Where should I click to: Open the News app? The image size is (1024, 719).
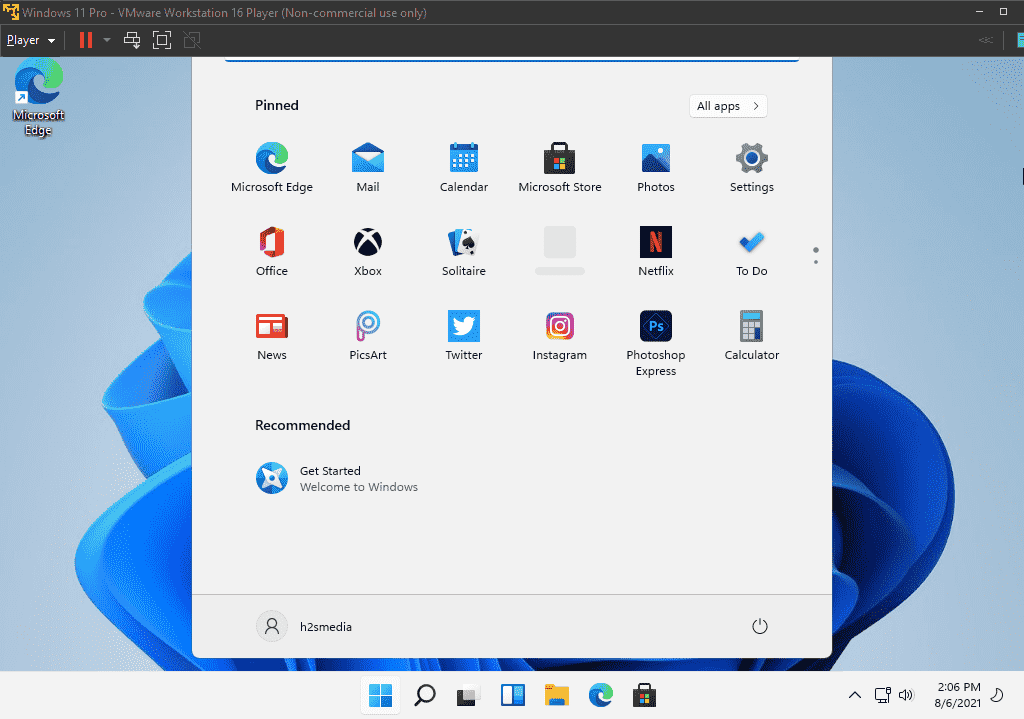point(272,336)
